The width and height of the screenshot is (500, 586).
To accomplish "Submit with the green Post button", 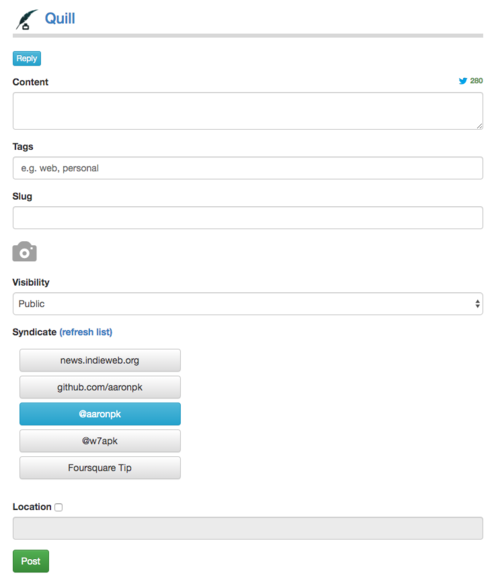I will pos(31,561).
